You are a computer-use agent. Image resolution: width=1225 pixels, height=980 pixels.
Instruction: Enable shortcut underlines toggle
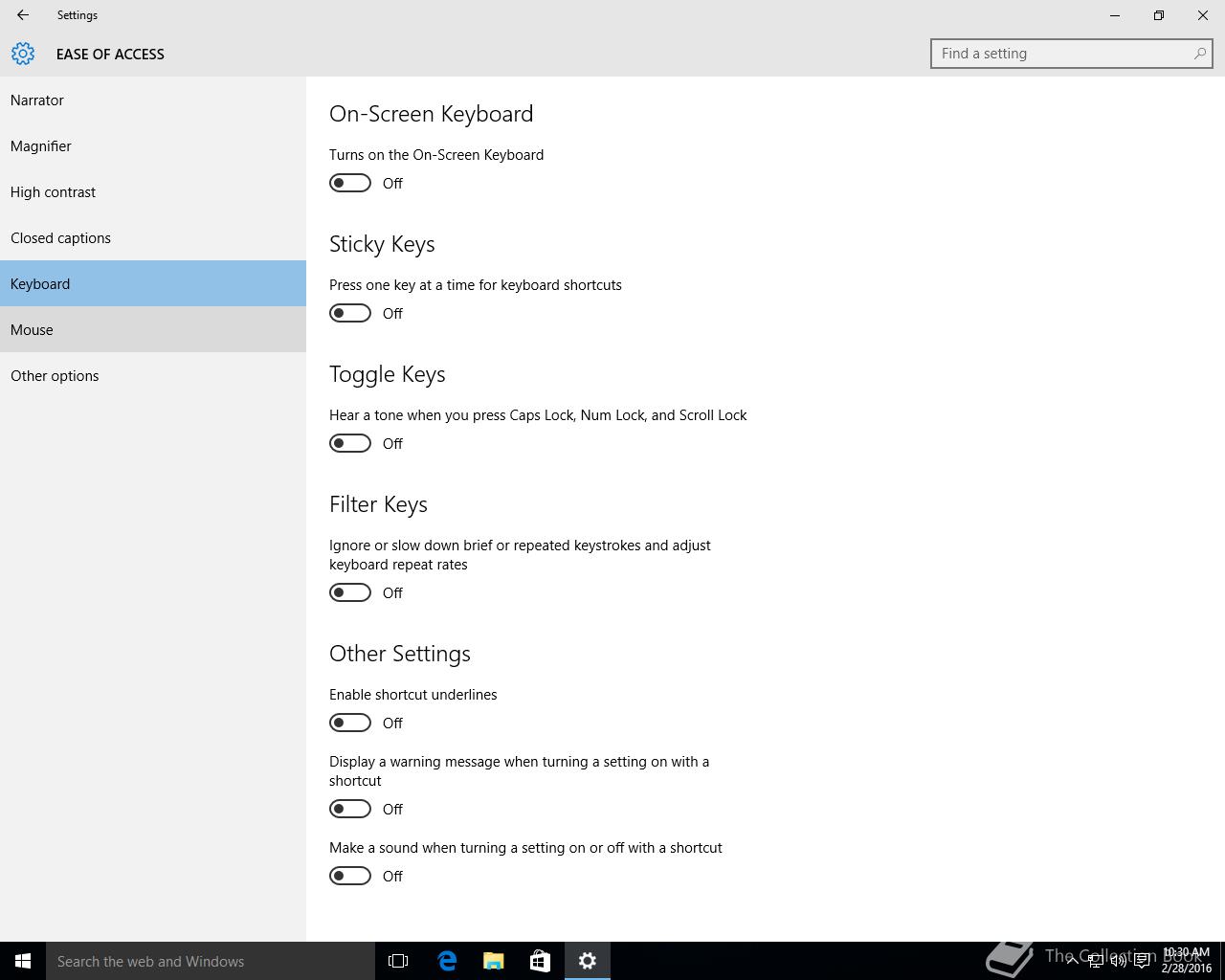click(350, 723)
